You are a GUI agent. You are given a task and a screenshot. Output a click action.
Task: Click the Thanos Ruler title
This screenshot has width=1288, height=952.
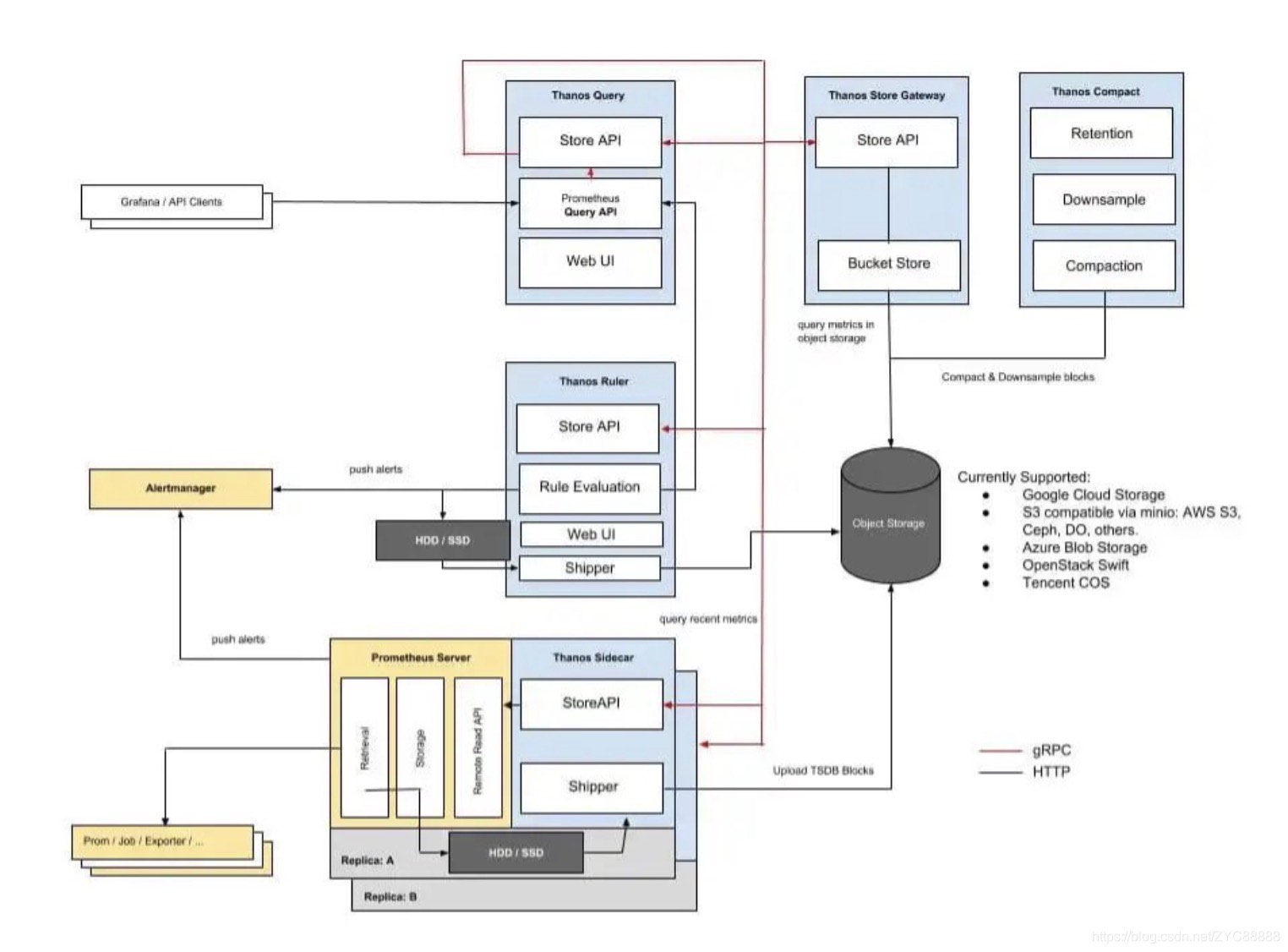pos(593,381)
